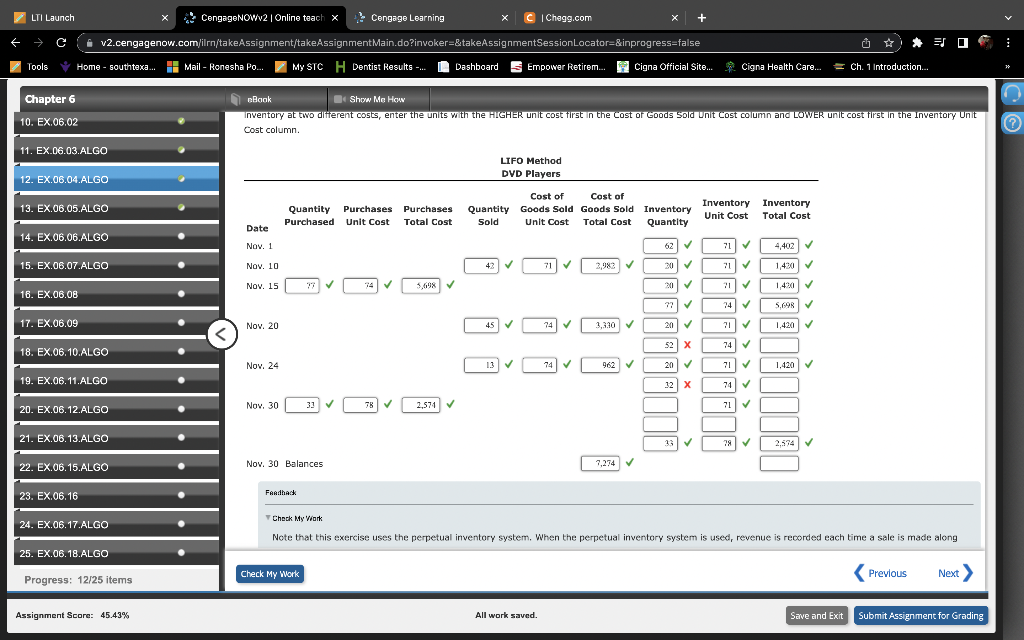
Task: Expand the browser bookmarks overflow chevron
Action: pos(1010,69)
